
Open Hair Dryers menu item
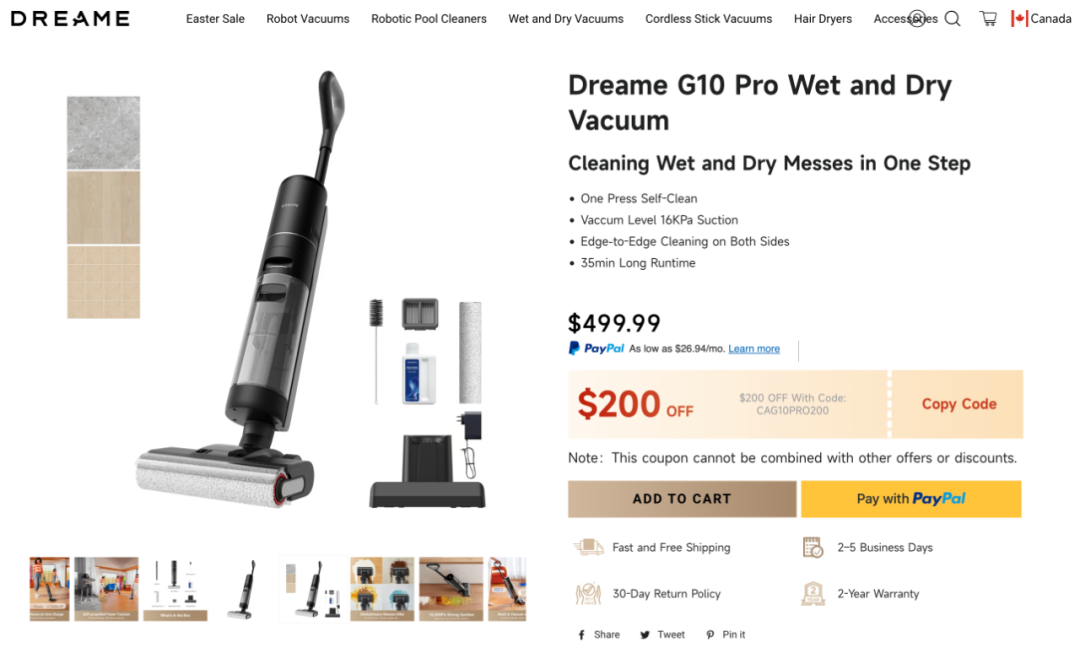(822, 19)
